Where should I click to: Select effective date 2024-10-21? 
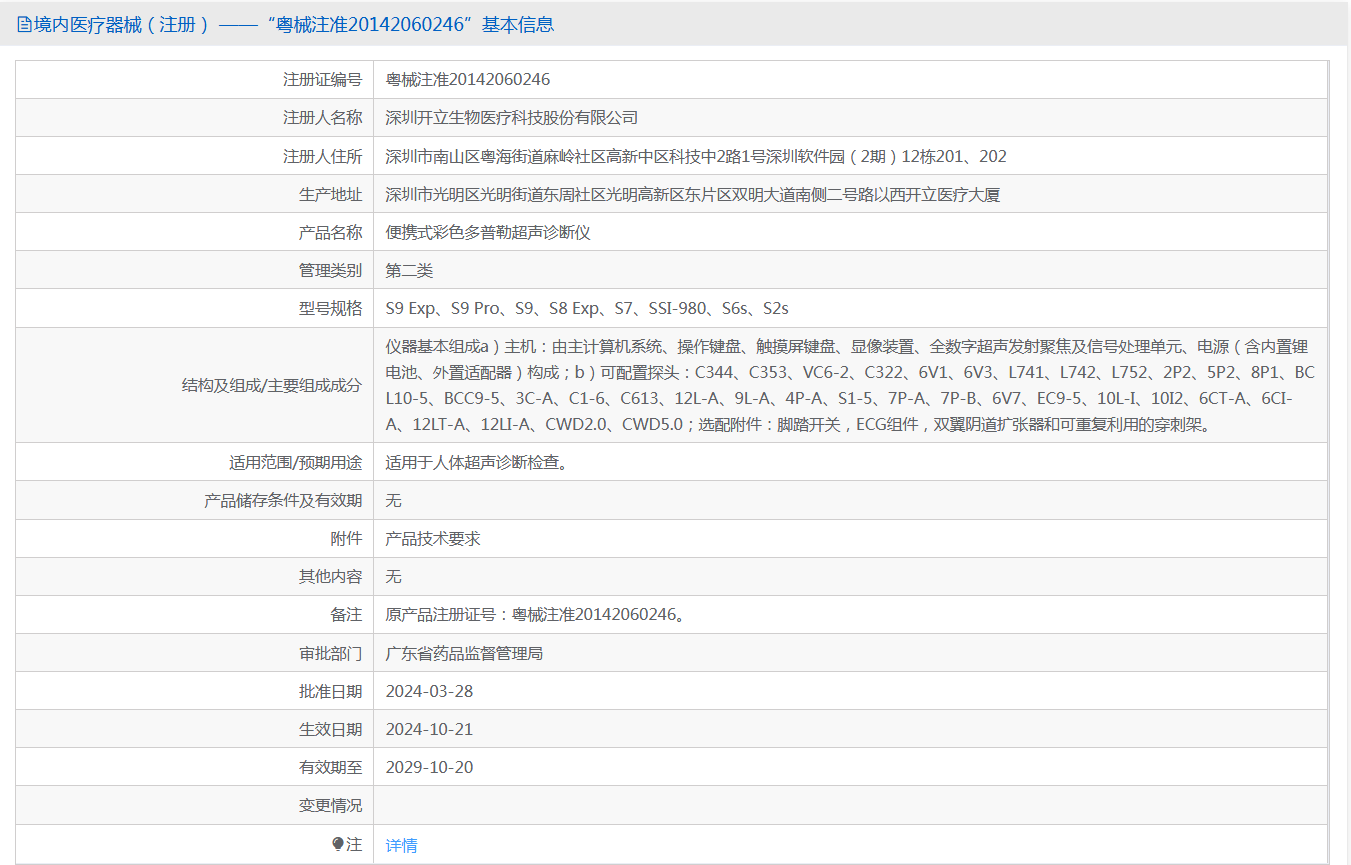430,730
